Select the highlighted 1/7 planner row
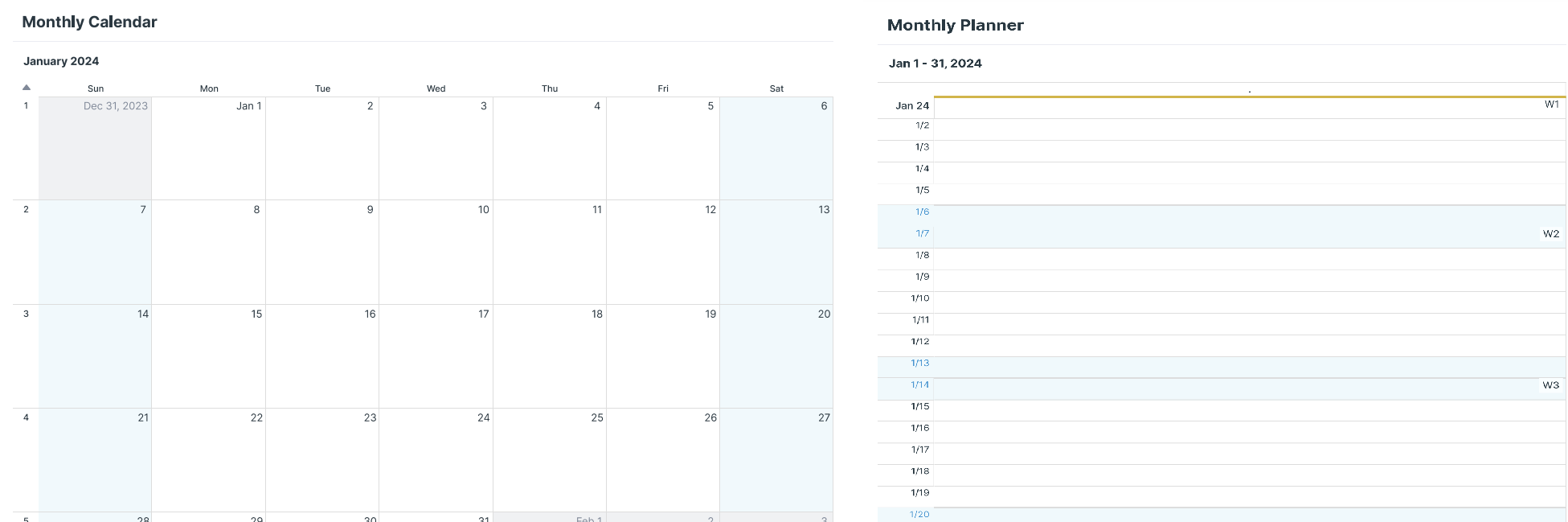Image resolution: width=1568 pixels, height=522 pixels. tap(922, 233)
